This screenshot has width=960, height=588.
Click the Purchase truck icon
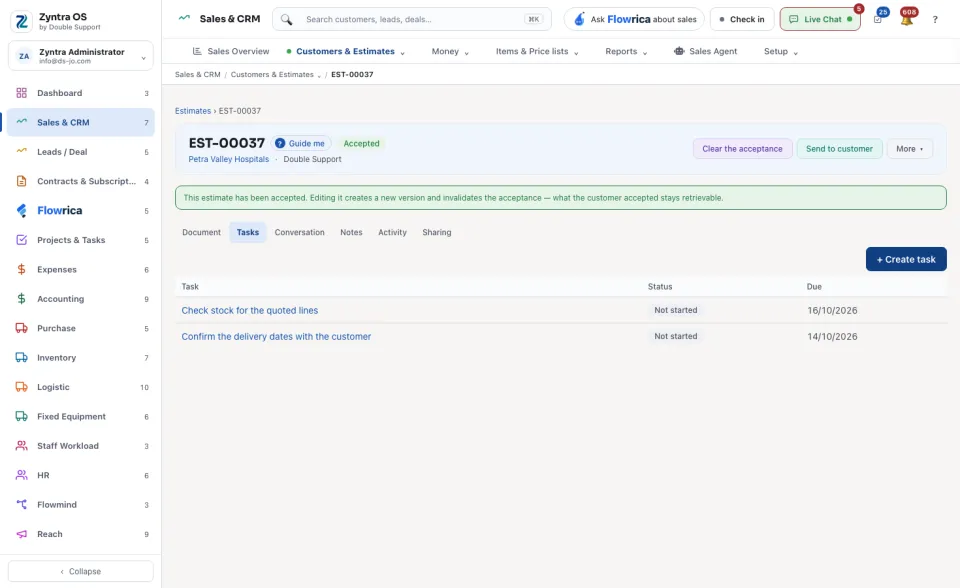pyautogui.click(x=21, y=328)
